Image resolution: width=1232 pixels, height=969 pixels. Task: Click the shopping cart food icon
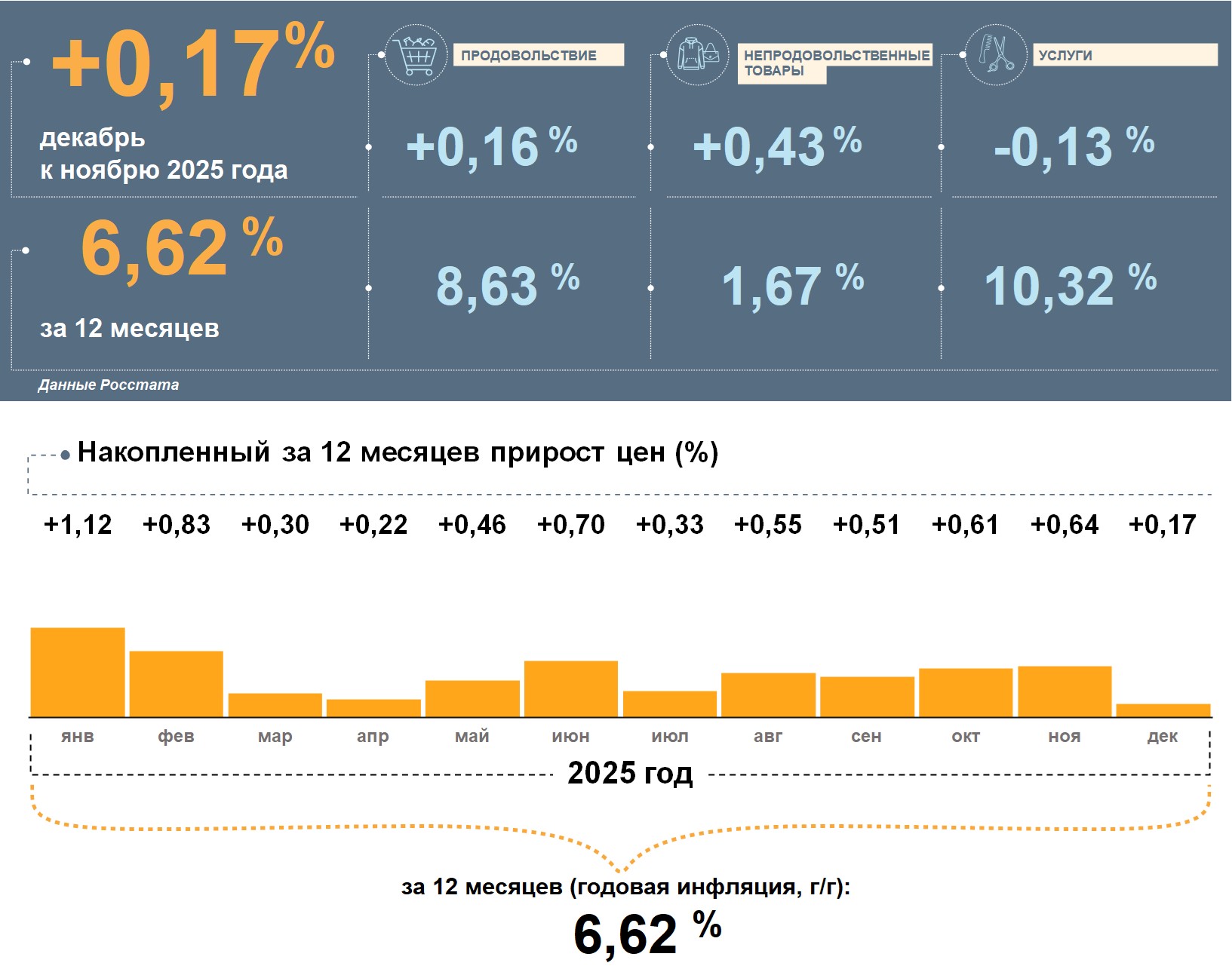[x=416, y=55]
